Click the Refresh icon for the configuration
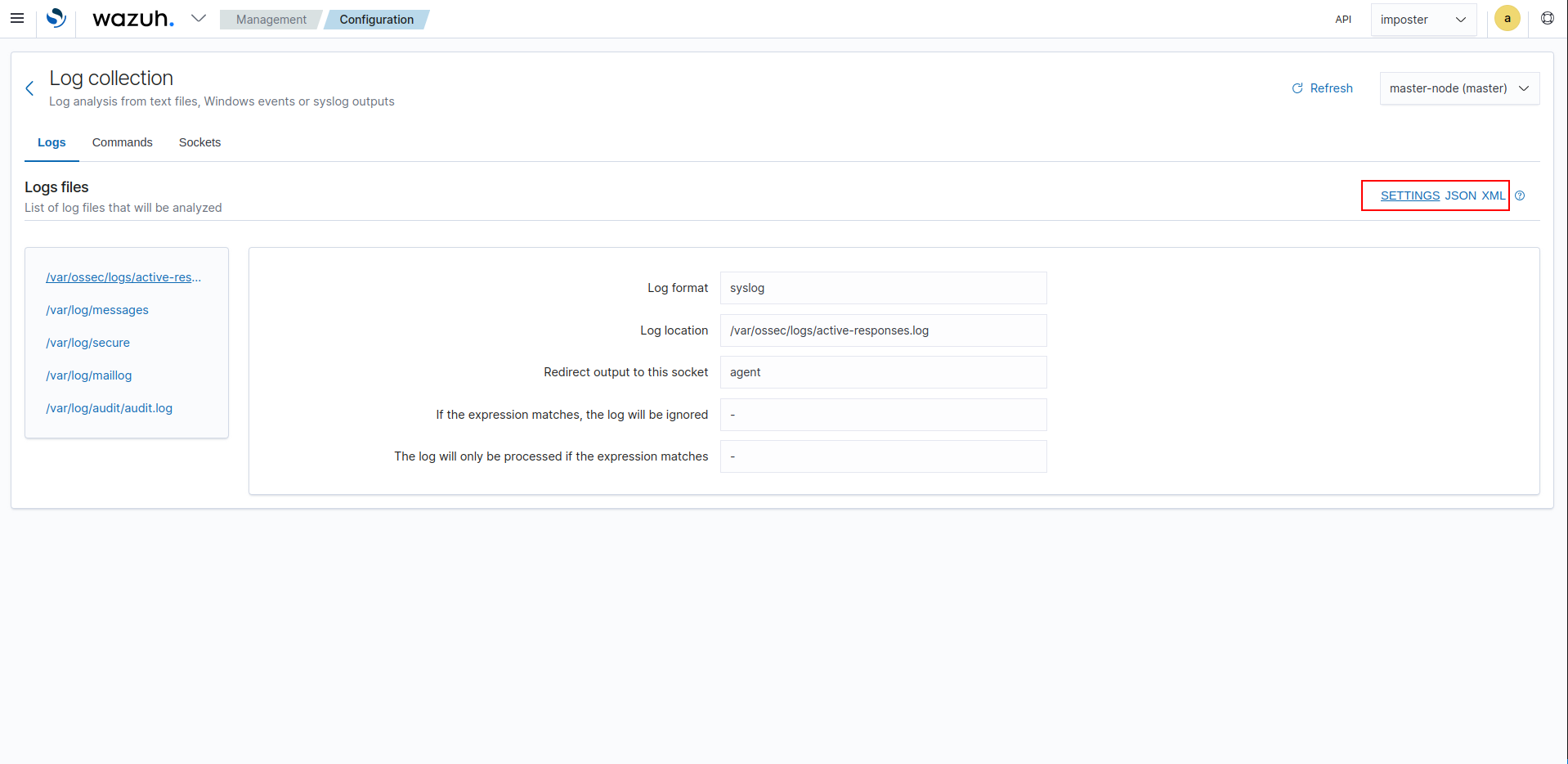This screenshot has height=764, width=1568. tap(1297, 88)
